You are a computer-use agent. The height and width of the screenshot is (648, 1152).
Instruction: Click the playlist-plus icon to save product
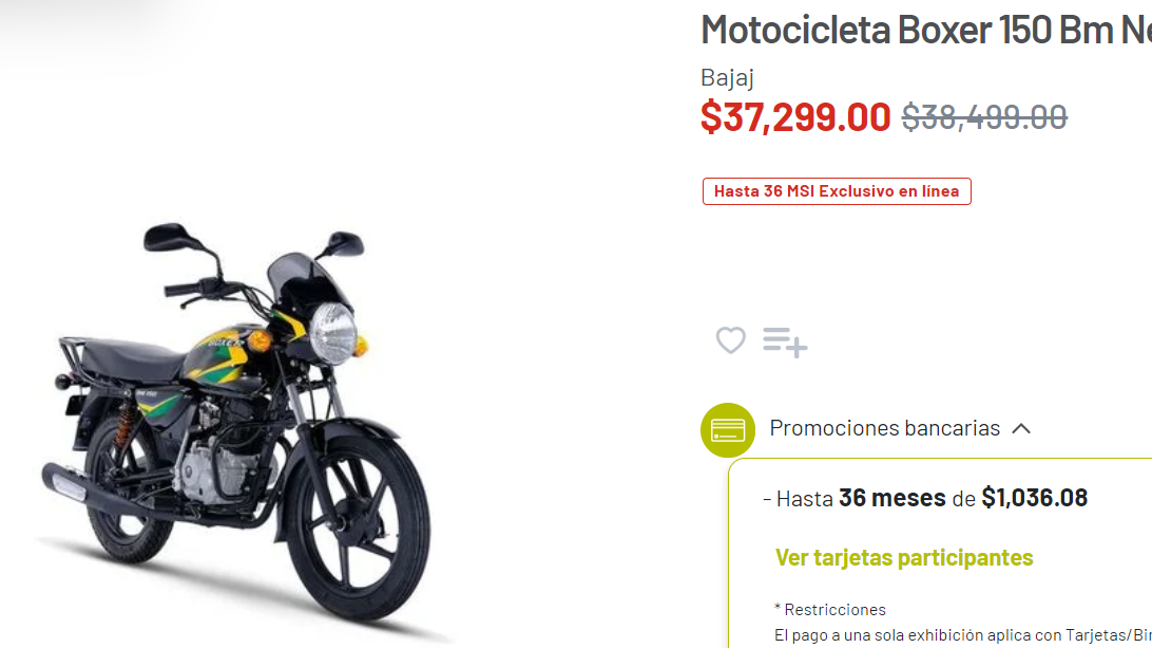(x=784, y=341)
